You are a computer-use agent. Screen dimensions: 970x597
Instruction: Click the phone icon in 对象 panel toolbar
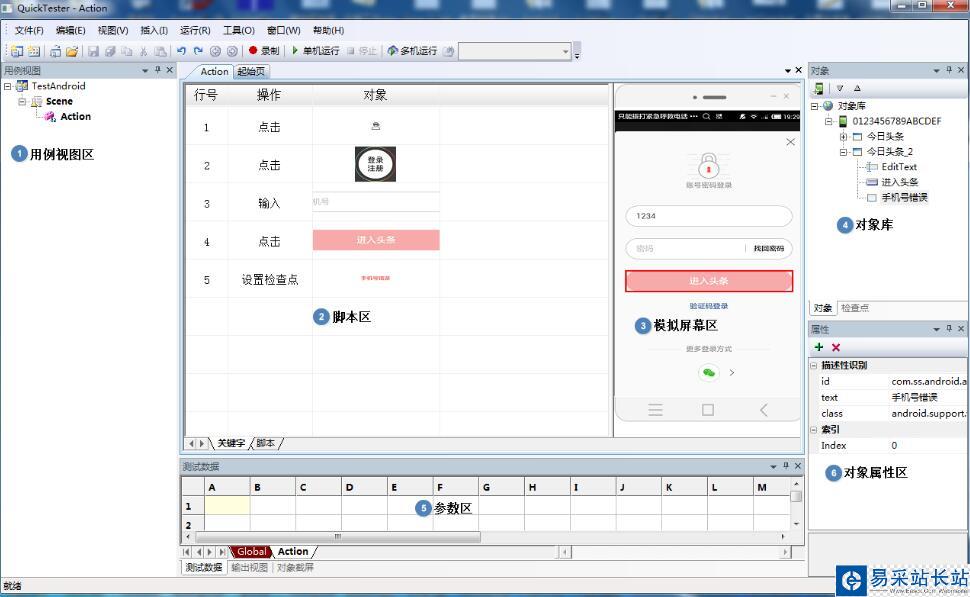point(820,88)
